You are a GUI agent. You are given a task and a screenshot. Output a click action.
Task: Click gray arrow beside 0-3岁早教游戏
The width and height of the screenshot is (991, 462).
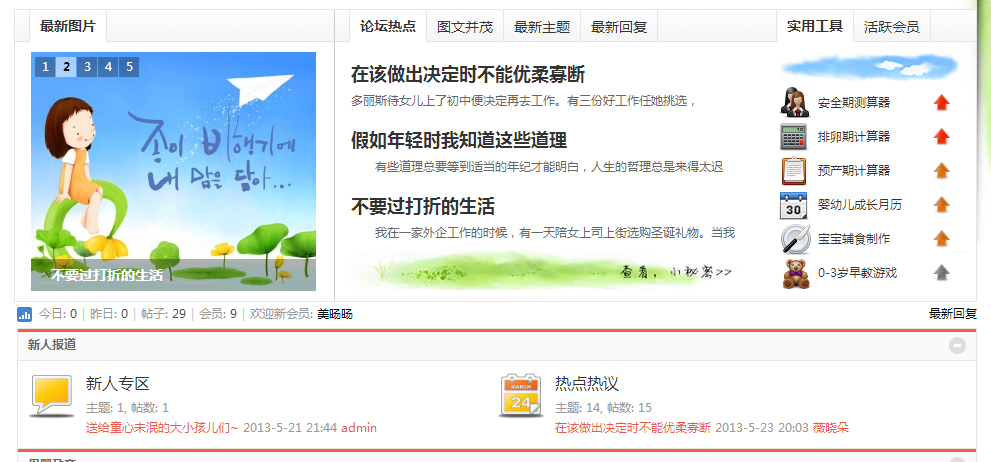point(942,273)
